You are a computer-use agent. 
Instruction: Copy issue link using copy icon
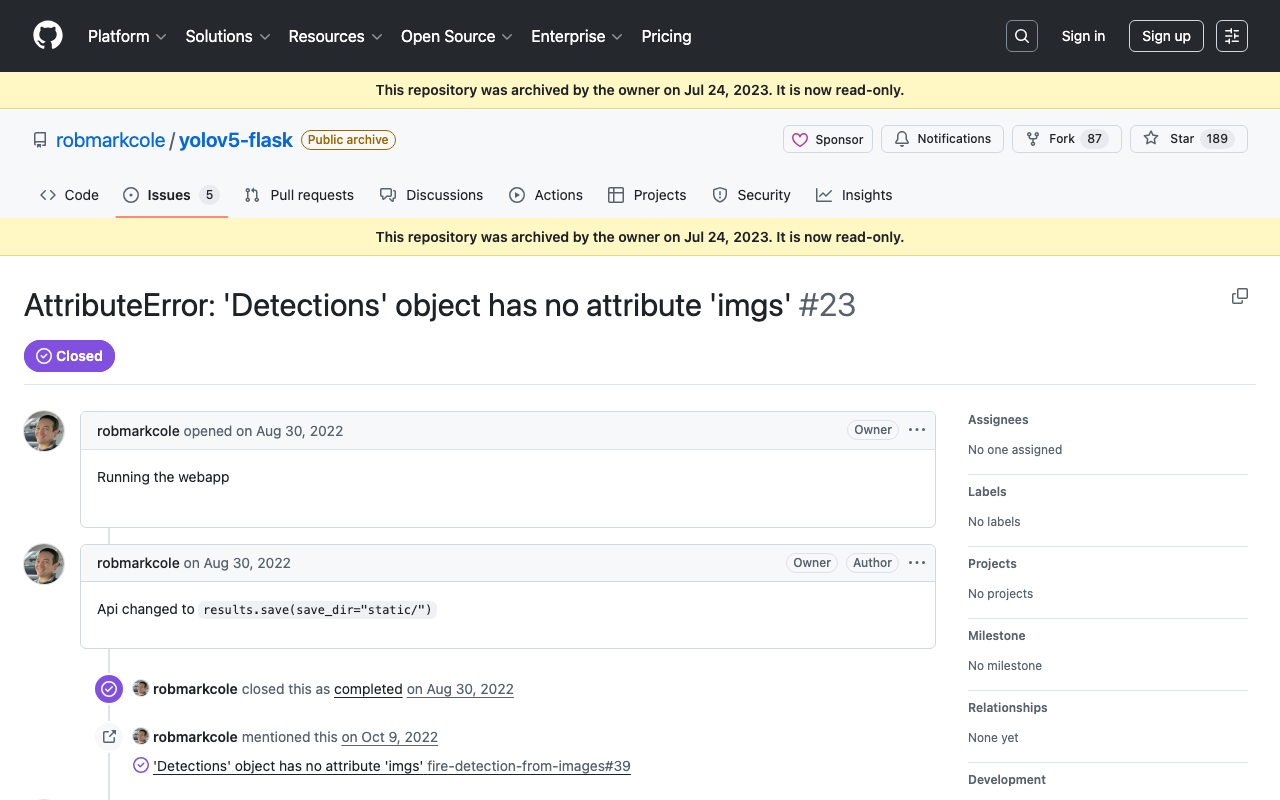tap(1240, 296)
